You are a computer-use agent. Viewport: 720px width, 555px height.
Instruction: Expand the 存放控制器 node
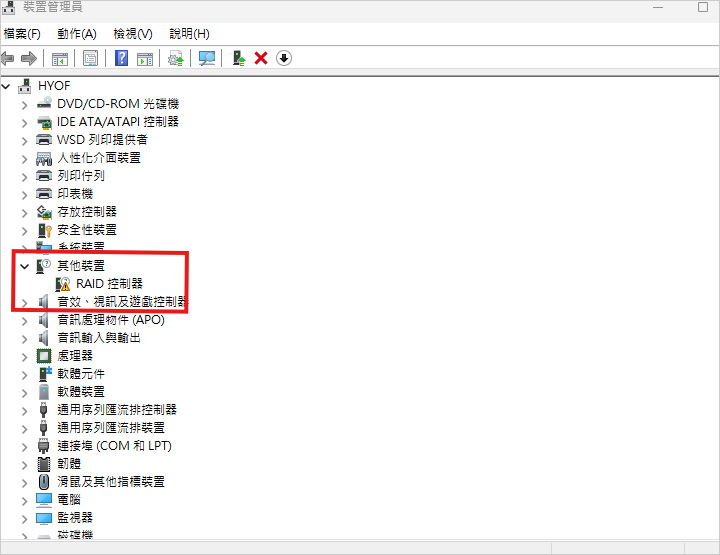pyautogui.click(x=24, y=213)
